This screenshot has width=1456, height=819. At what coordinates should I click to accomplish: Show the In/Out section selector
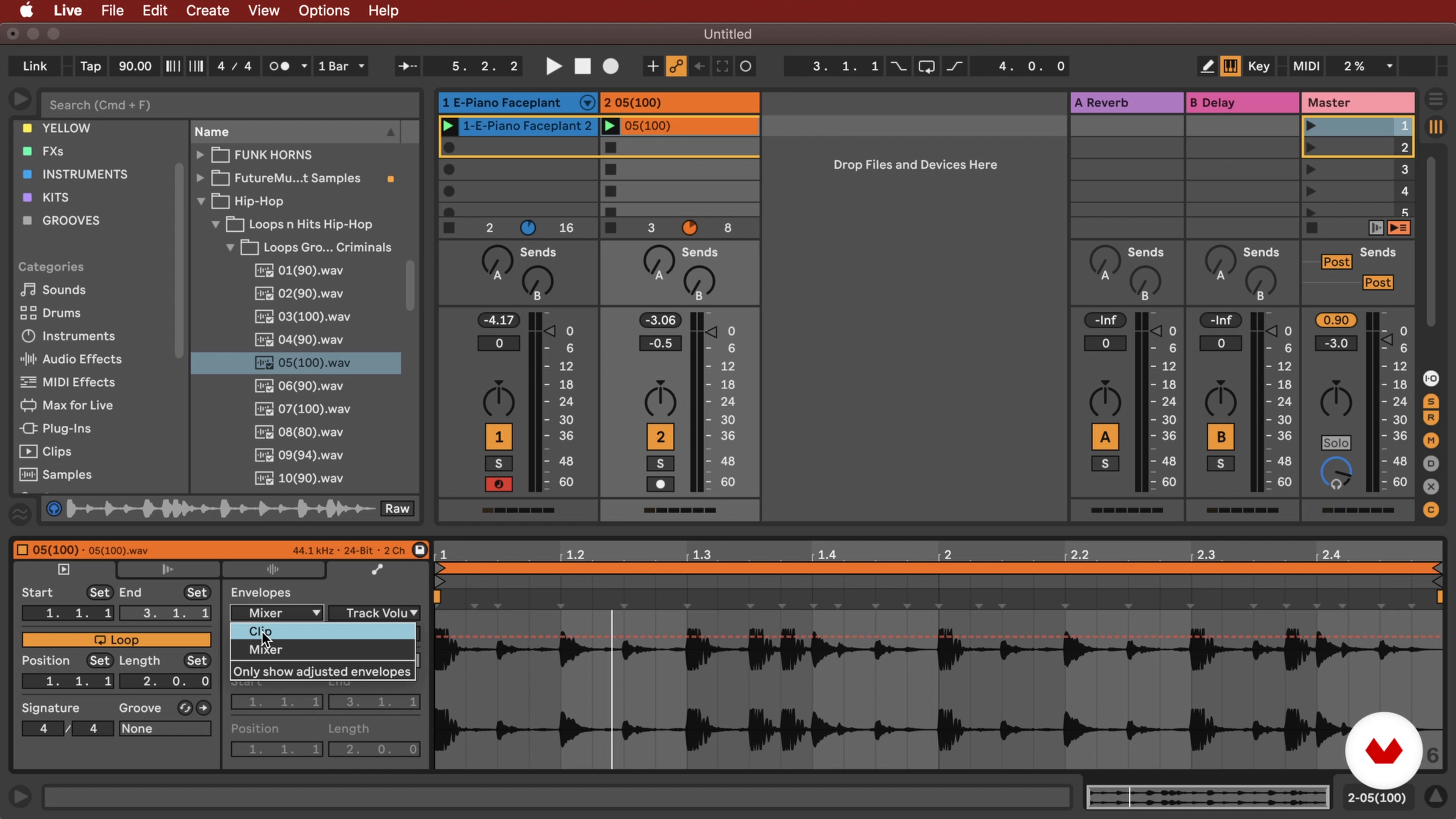click(1431, 378)
